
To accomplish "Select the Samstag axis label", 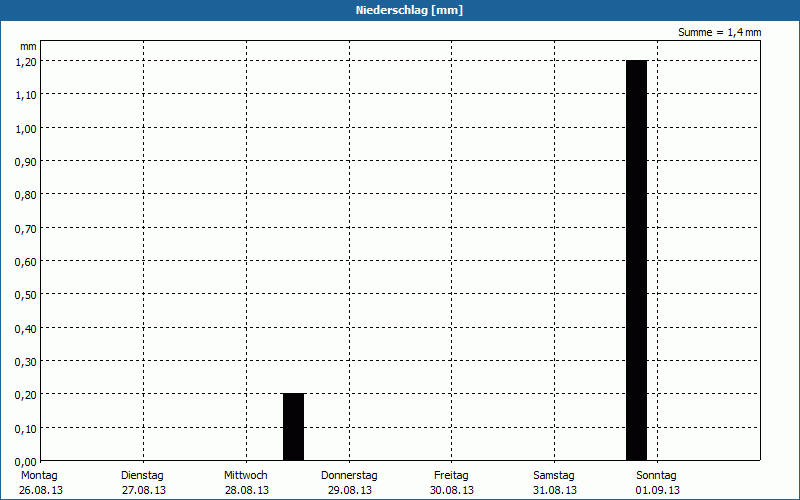I will (554, 475).
